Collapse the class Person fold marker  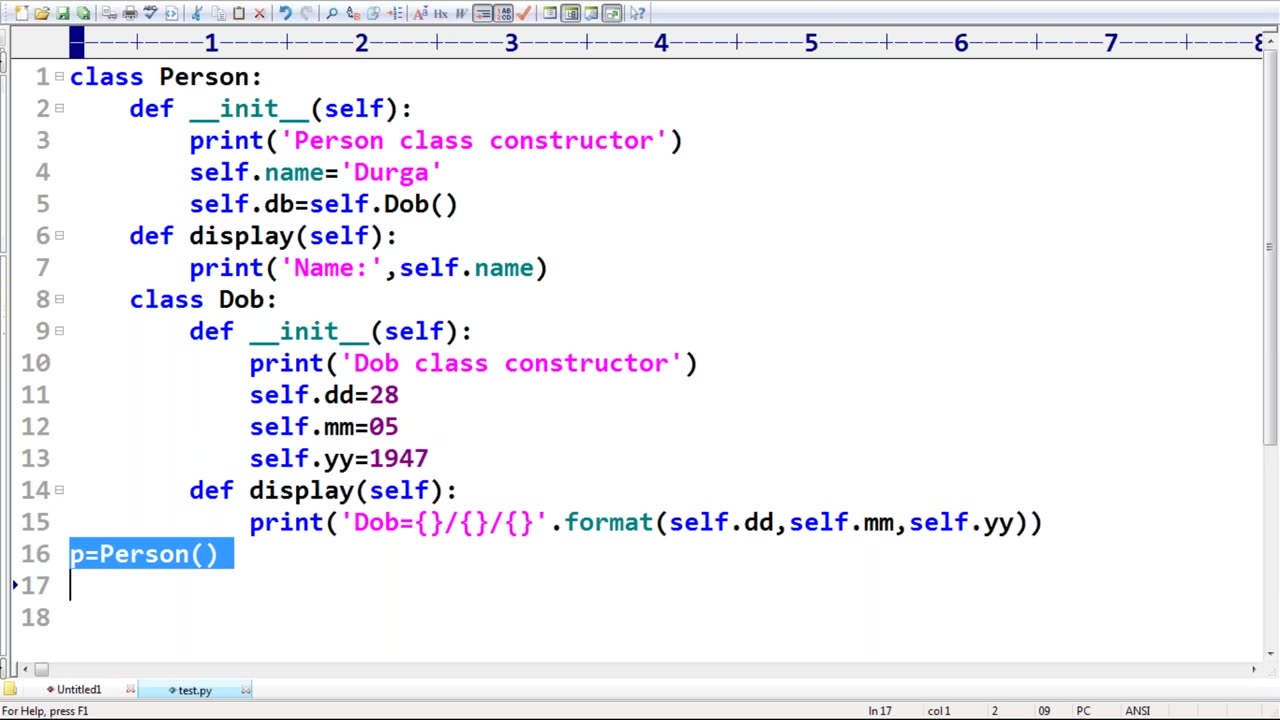(60, 76)
